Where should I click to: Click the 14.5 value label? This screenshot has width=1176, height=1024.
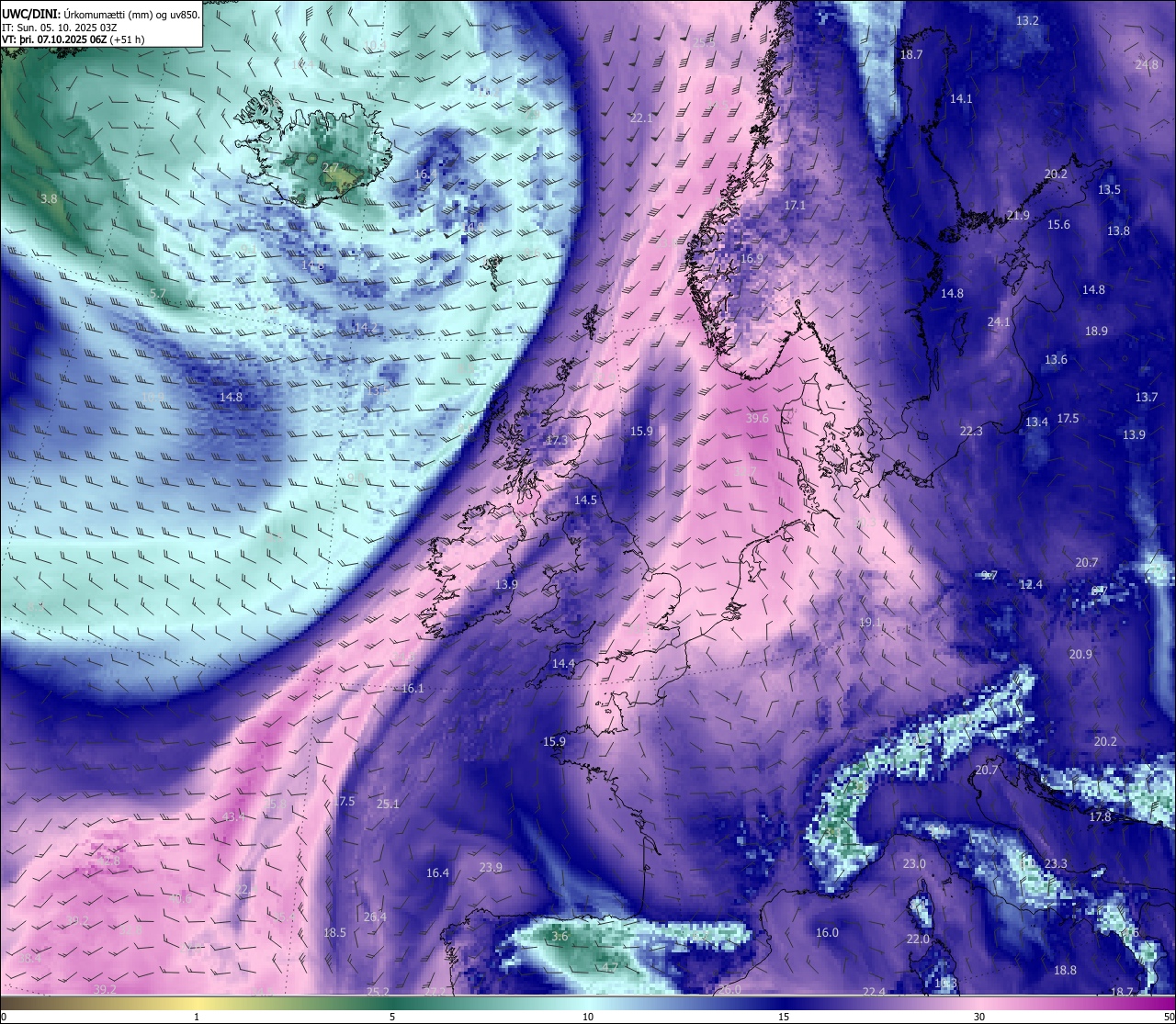585,501
